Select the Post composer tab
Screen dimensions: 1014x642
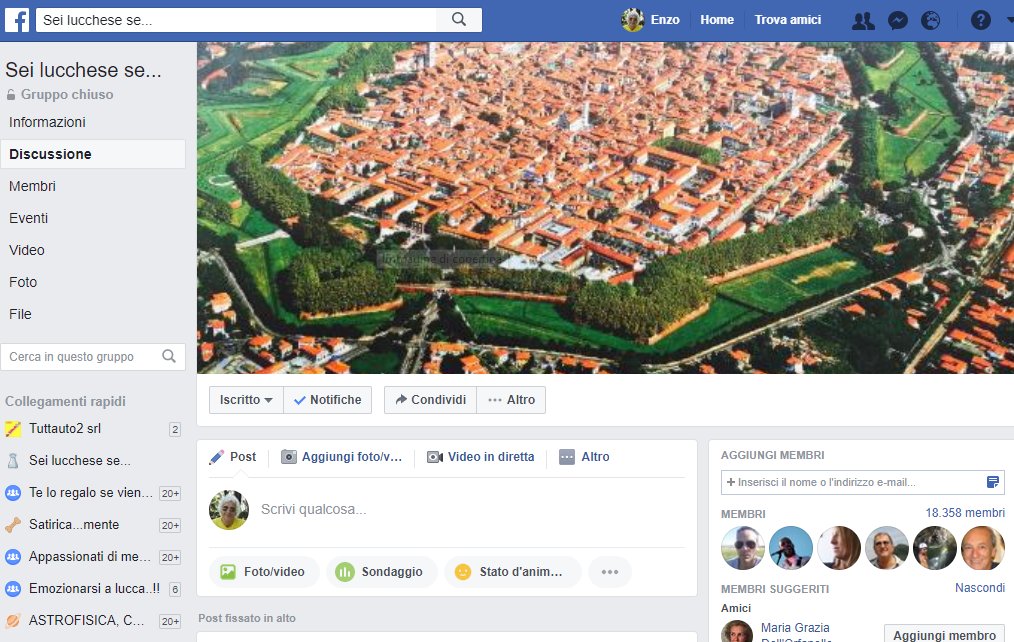pos(233,457)
